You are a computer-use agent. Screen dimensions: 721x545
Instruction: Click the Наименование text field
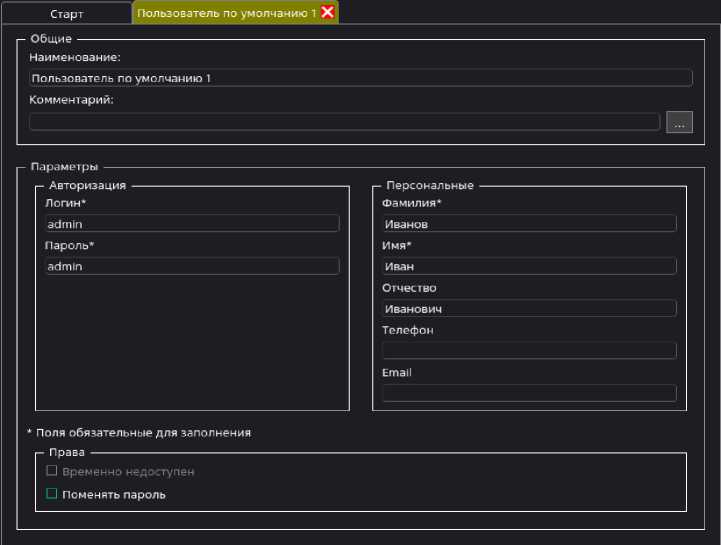tap(360, 78)
